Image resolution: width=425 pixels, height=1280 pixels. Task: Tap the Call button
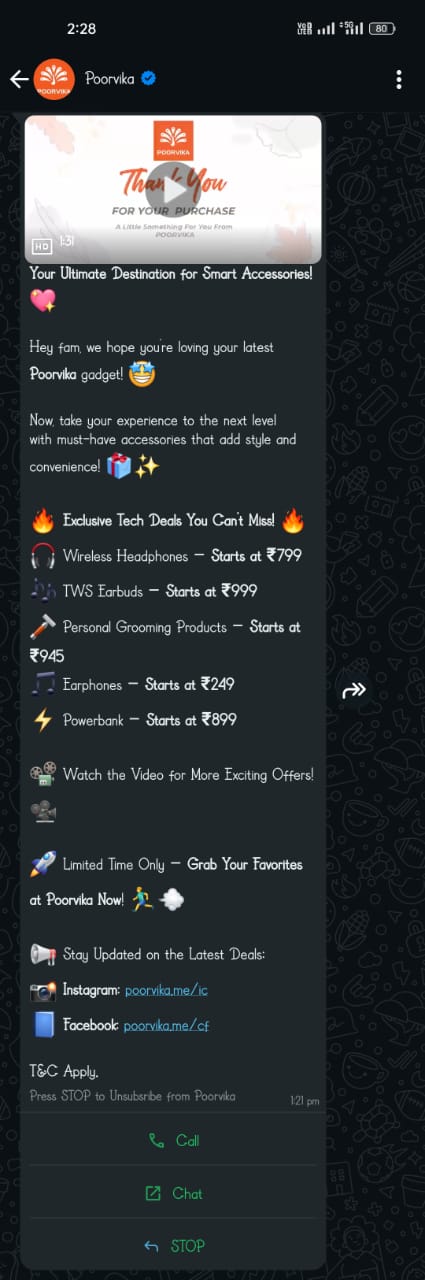[173, 1140]
